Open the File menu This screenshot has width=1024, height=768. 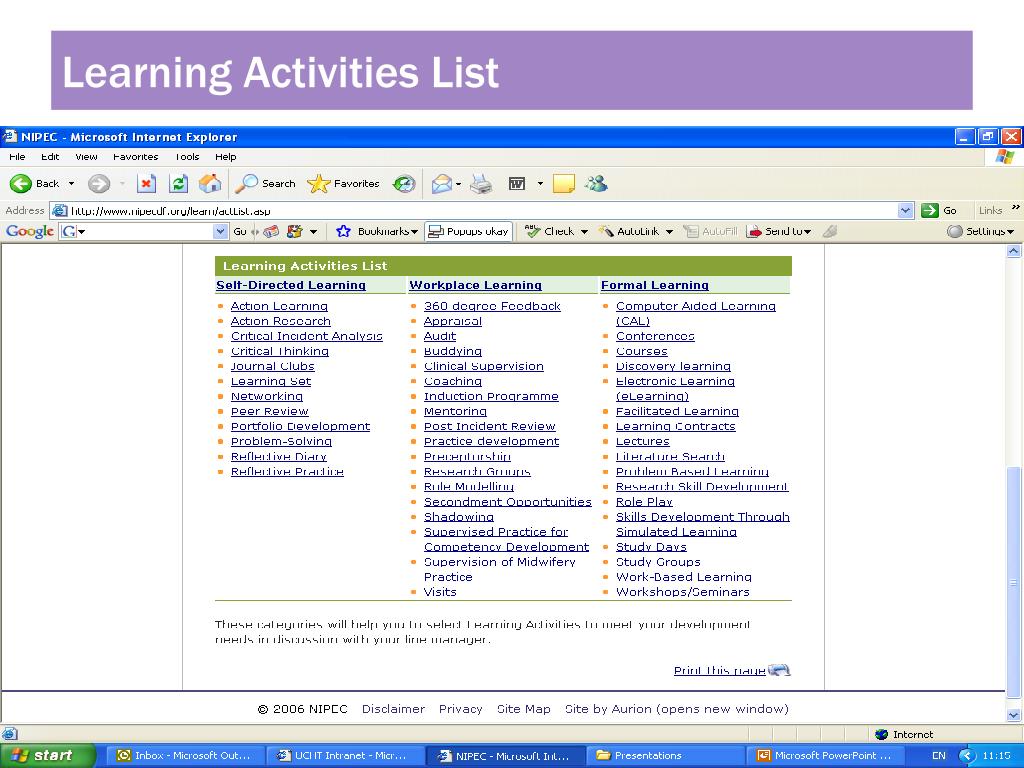click(17, 157)
